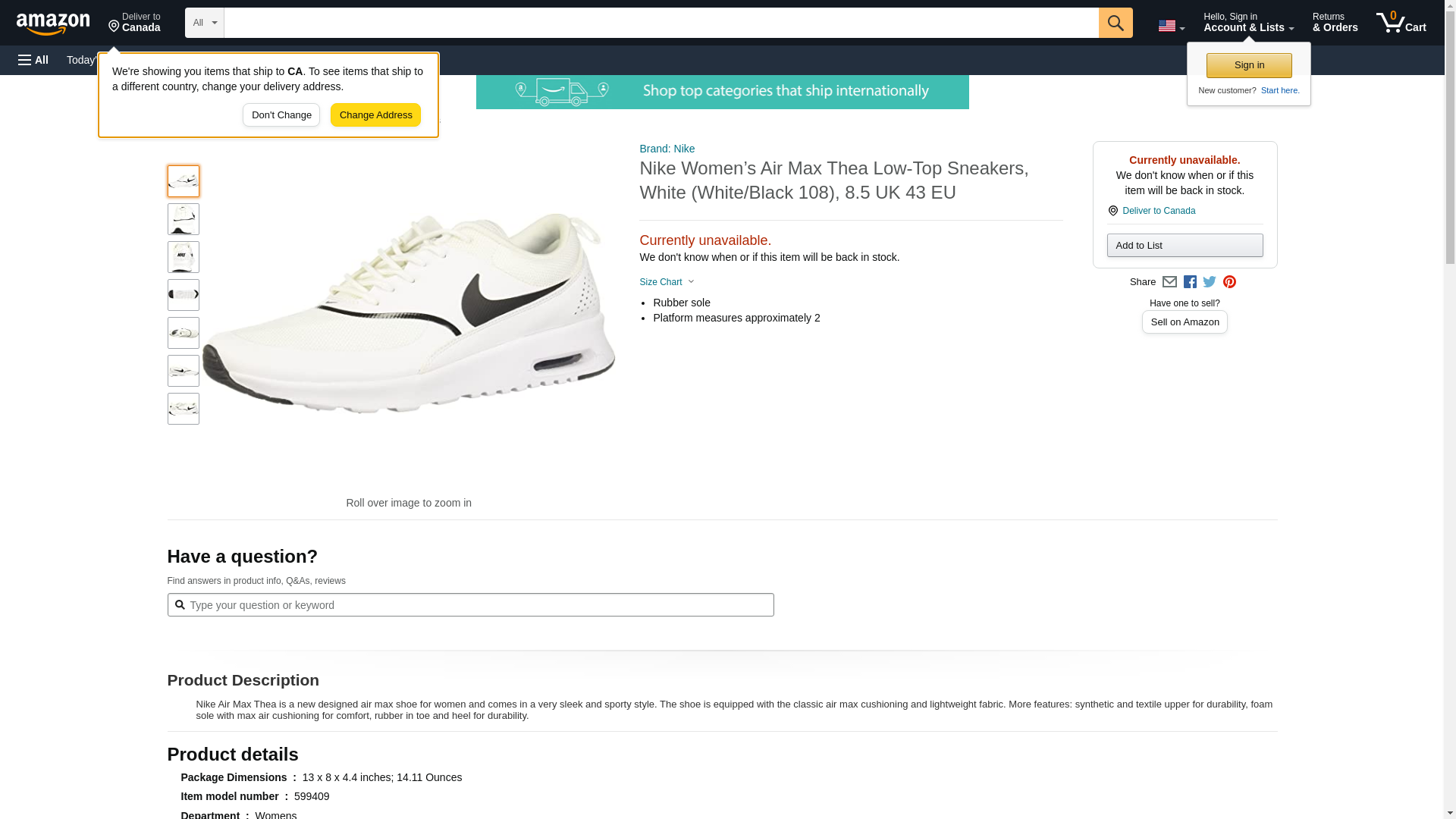Click the Brand: Nike link

(x=667, y=149)
